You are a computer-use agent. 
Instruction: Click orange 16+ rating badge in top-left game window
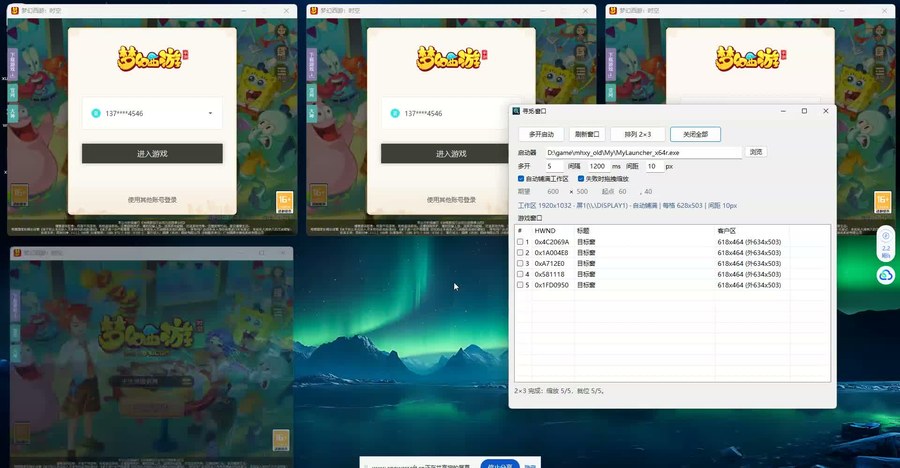(285, 202)
